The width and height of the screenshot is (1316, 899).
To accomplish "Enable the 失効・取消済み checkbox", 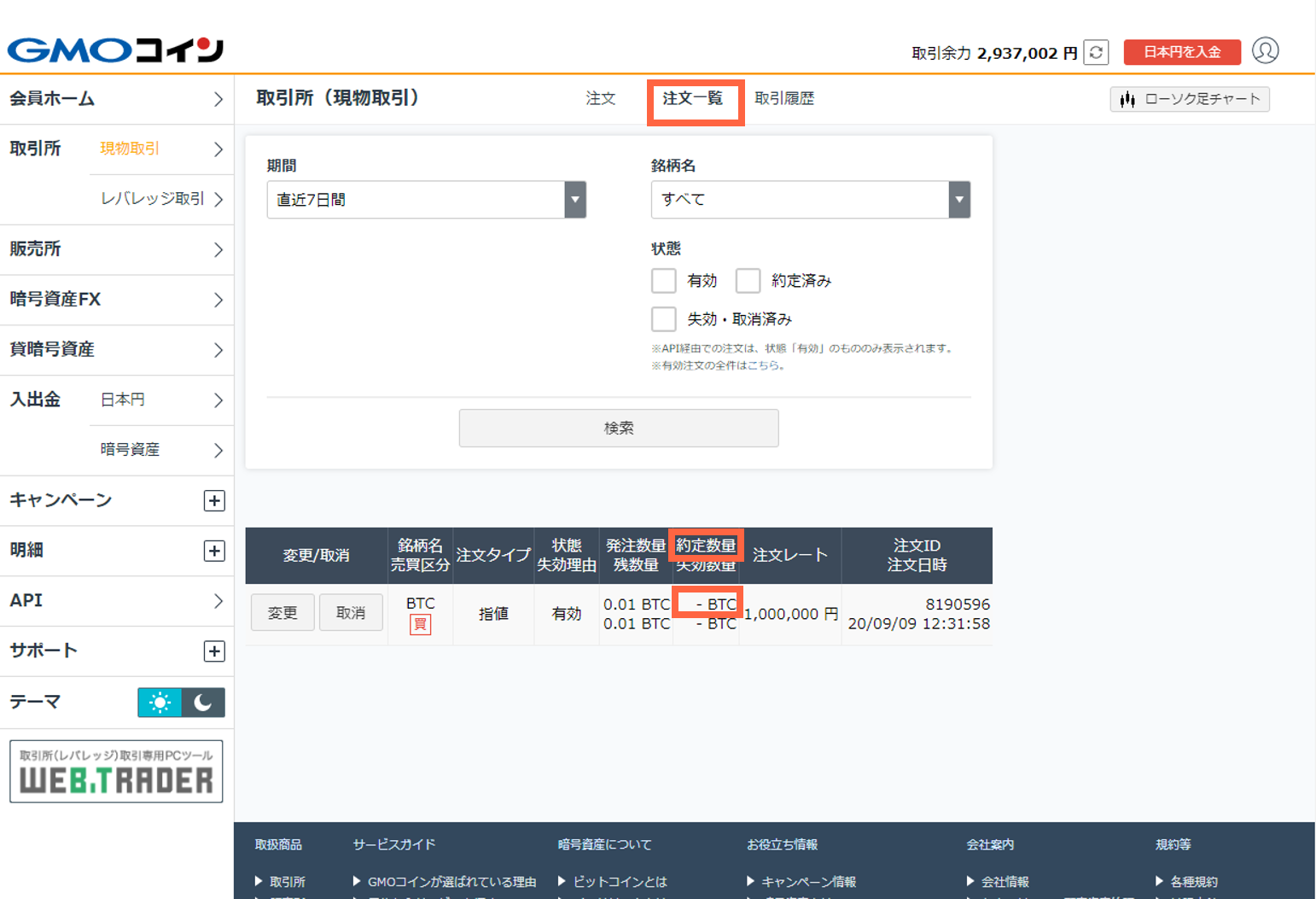I will [663, 318].
